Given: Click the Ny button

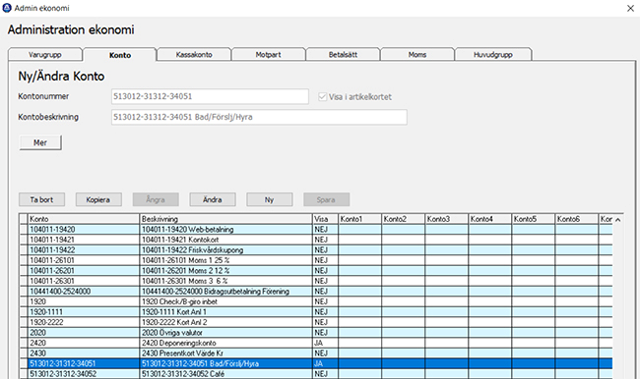Looking at the screenshot, I should click(x=269, y=199).
